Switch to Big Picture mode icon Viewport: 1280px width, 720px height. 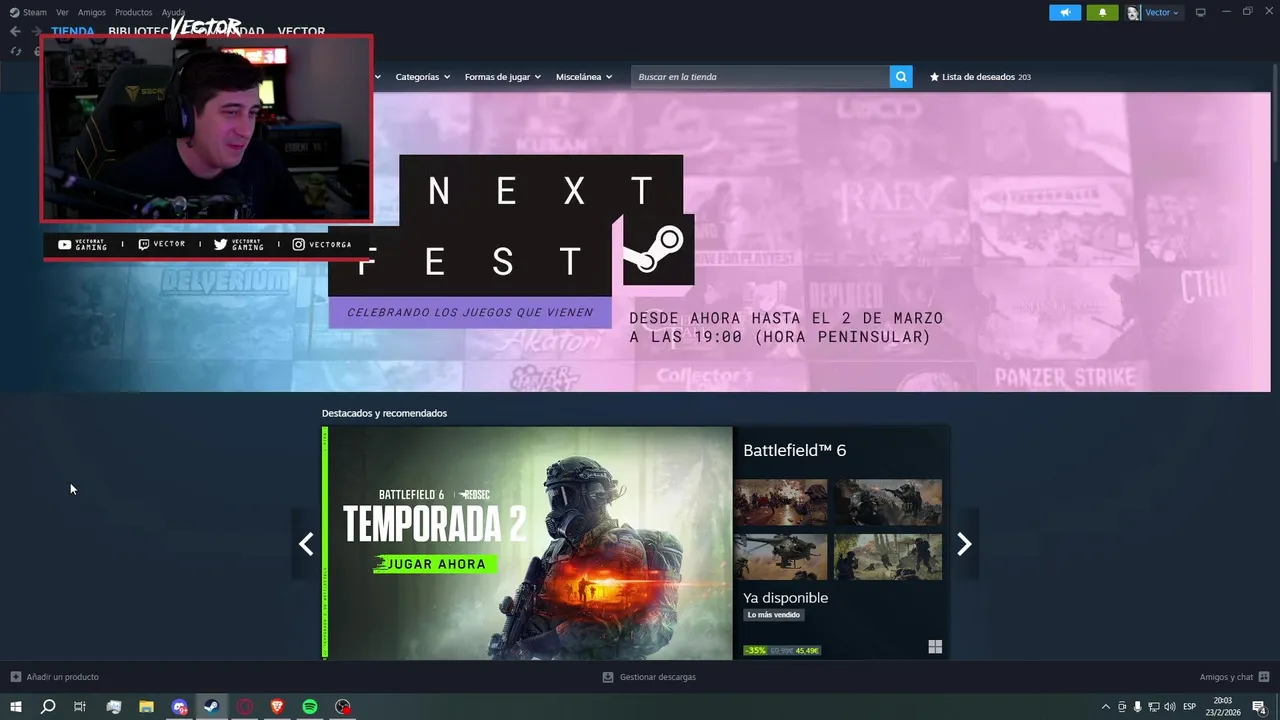[1201, 12]
